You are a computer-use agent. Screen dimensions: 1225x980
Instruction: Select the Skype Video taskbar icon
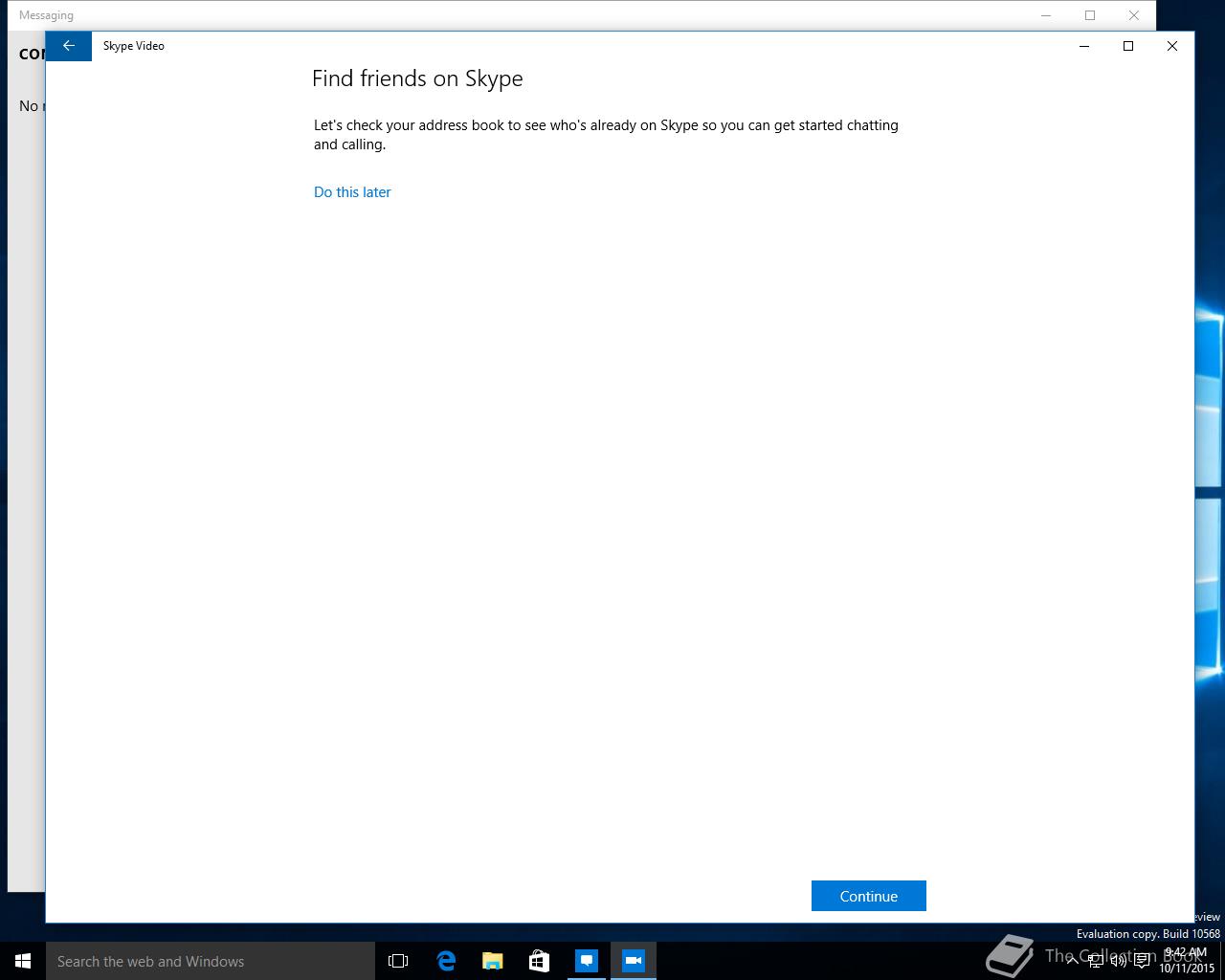click(633, 961)
